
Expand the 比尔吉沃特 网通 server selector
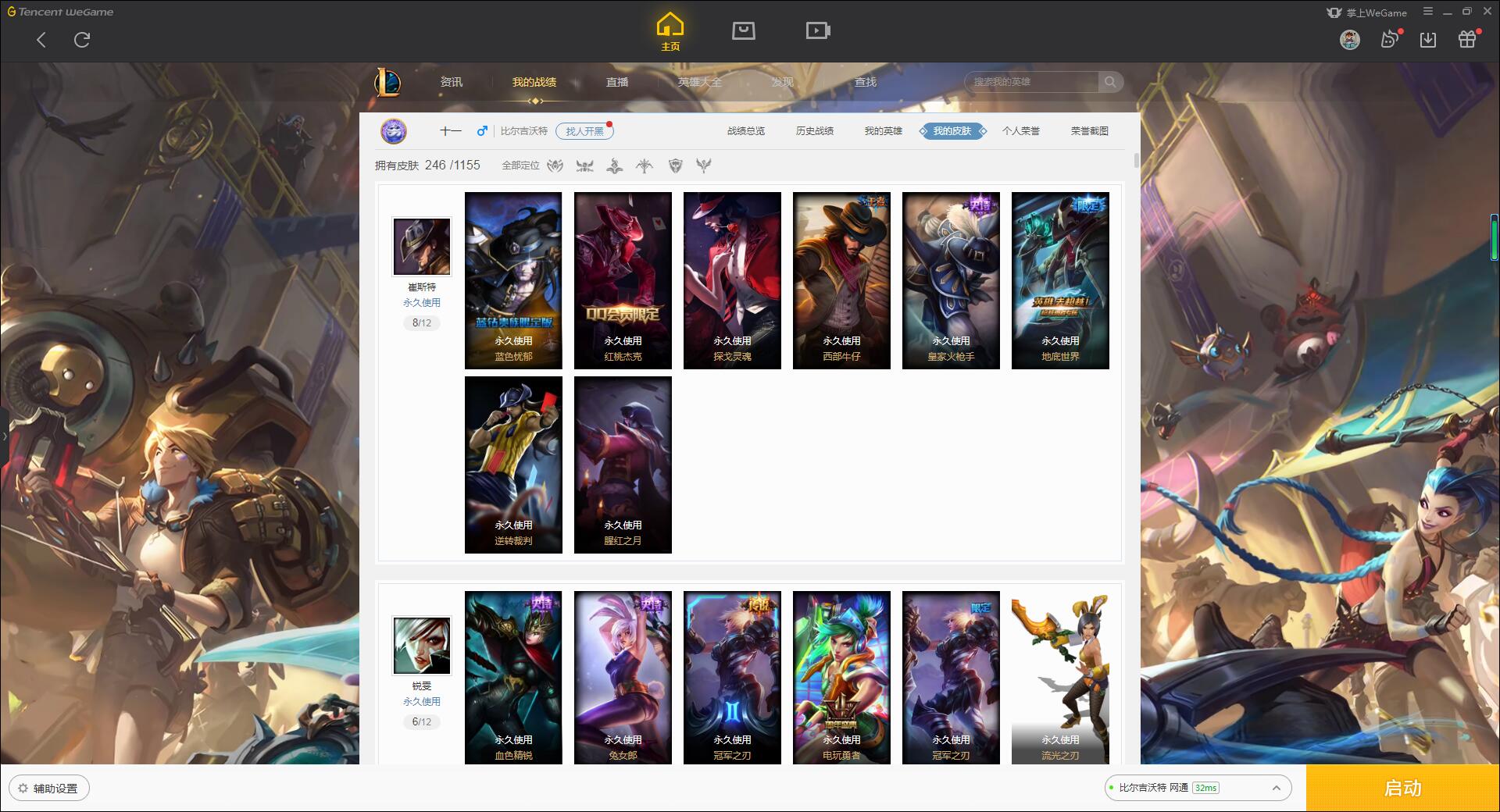(x=1198, y=788)
